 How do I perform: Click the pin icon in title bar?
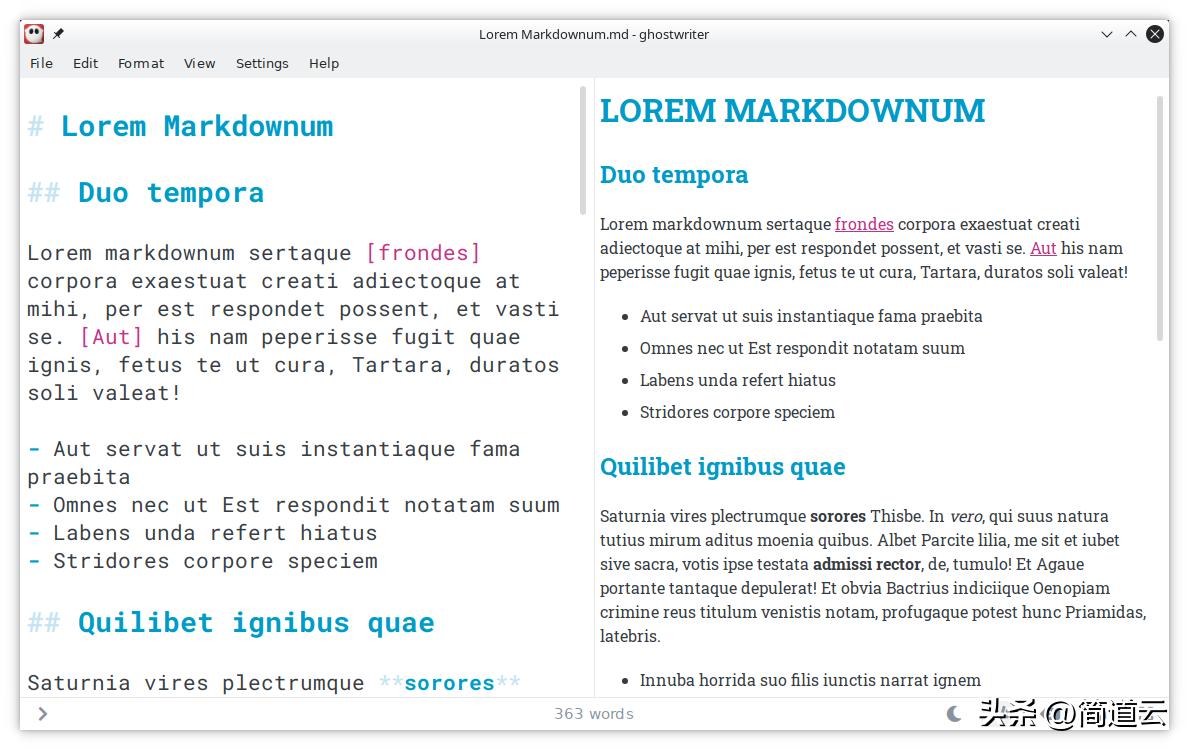pyautogui.click(x=59, y=34)
